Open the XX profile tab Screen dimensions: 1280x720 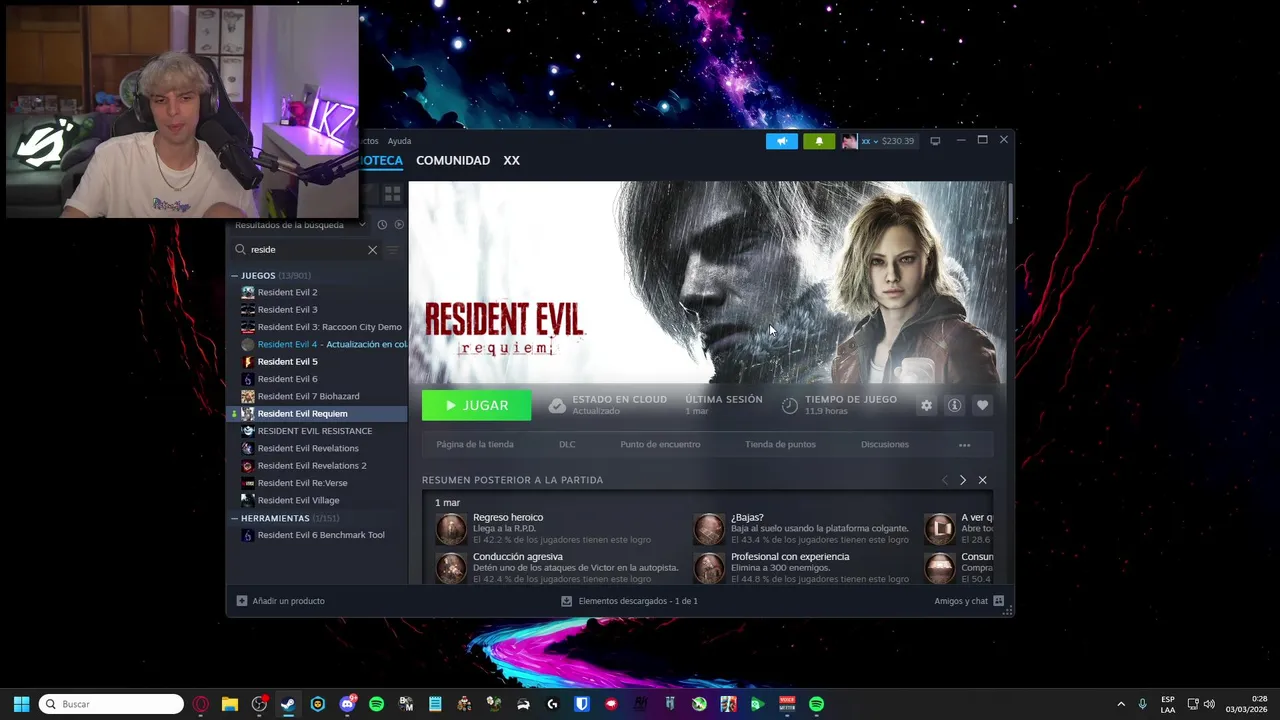click(x=511, y=160)
